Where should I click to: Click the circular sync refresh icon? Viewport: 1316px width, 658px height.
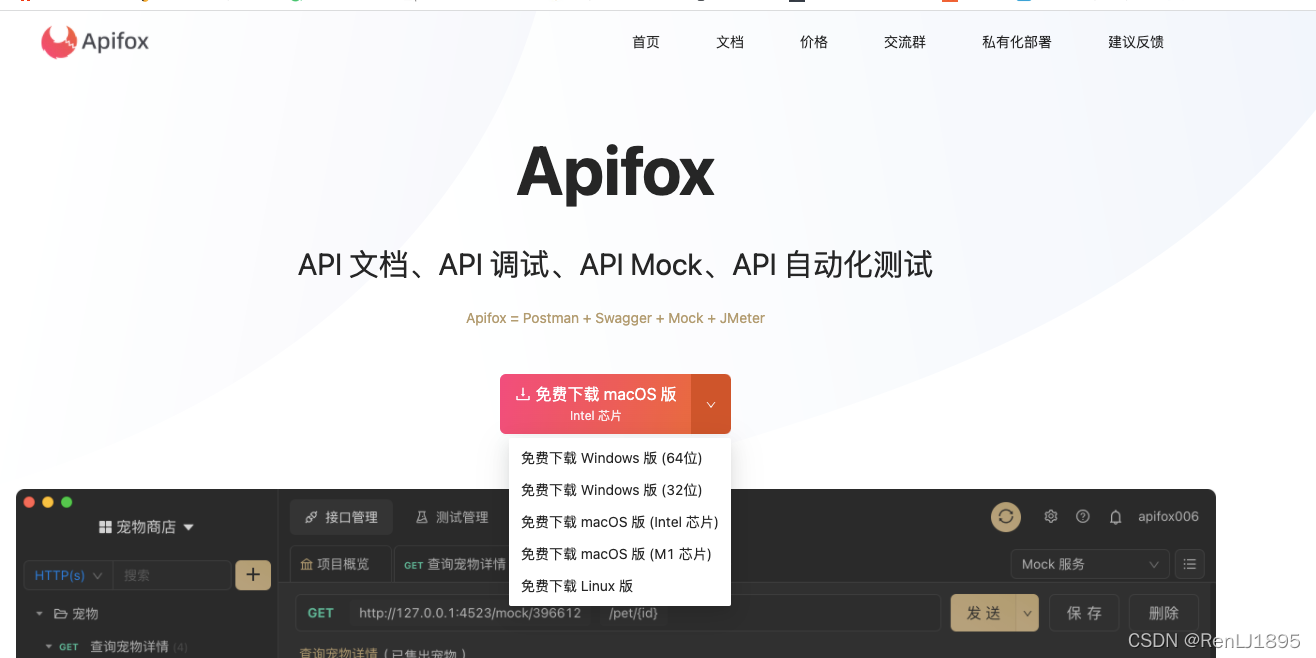pyautogui.click(x=1006, y=517)
